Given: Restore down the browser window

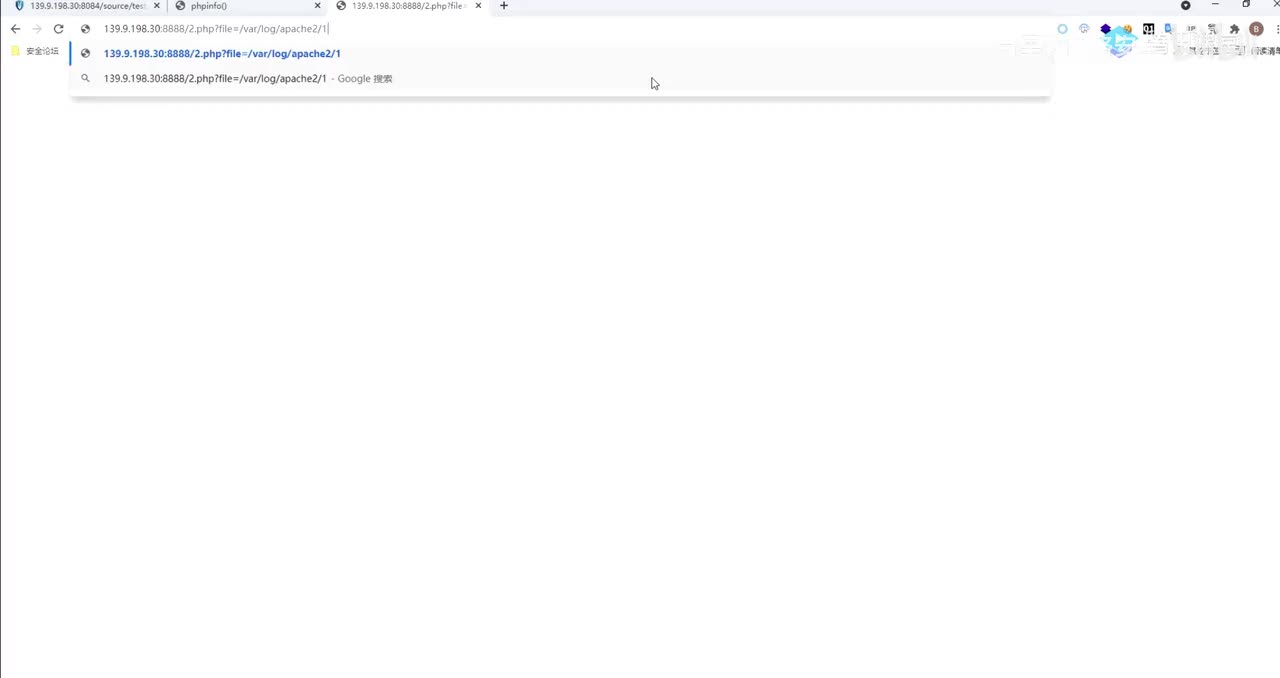Looking at the screenshot, I should coord(1246,5).
